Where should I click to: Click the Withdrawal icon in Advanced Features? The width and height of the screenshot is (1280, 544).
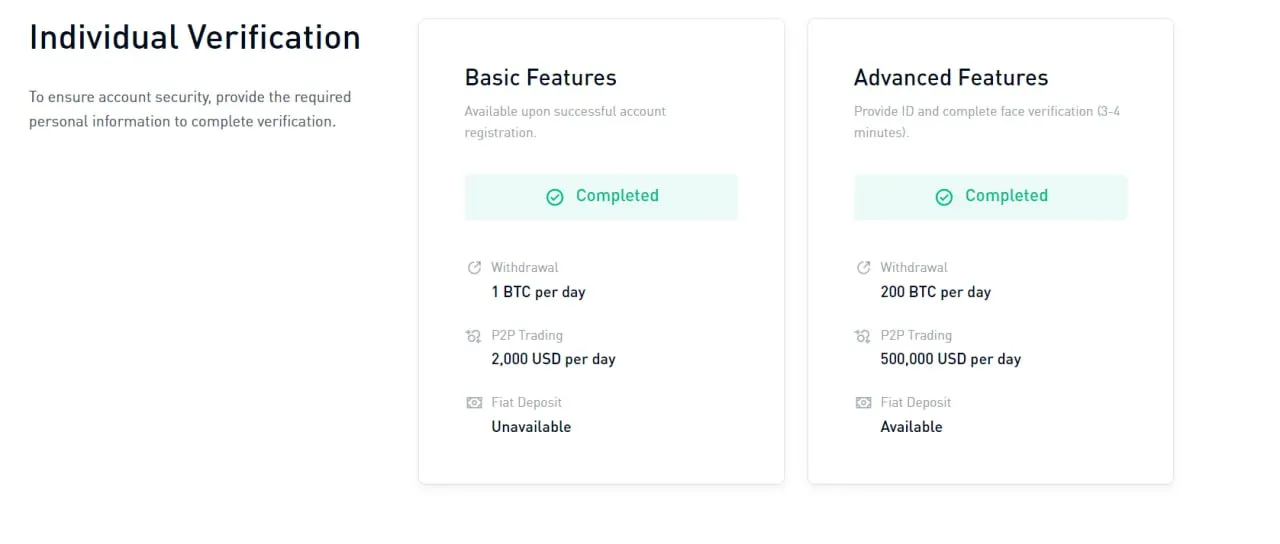pyautogui.click(x=863, y=268)
